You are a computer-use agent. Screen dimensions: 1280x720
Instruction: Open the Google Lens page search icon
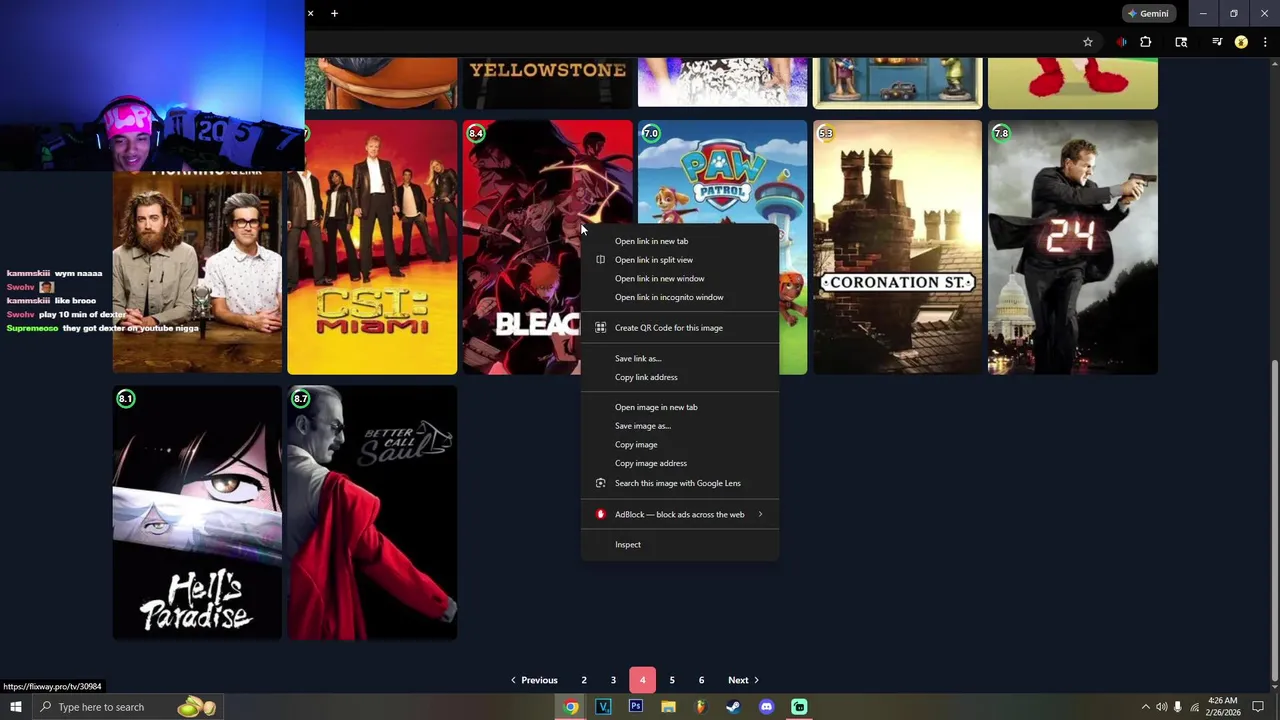1181,42
